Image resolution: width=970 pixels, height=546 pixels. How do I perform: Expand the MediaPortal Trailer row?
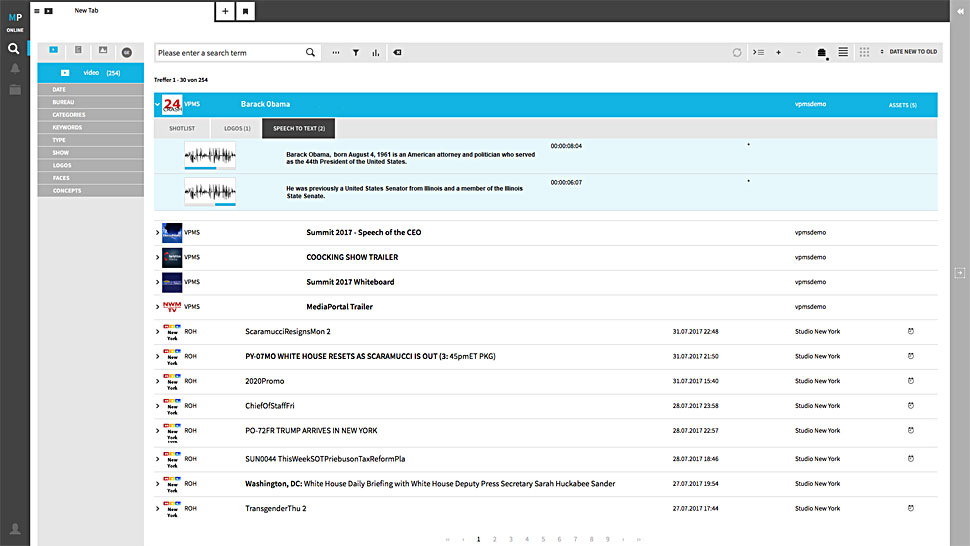coord(157,307)
